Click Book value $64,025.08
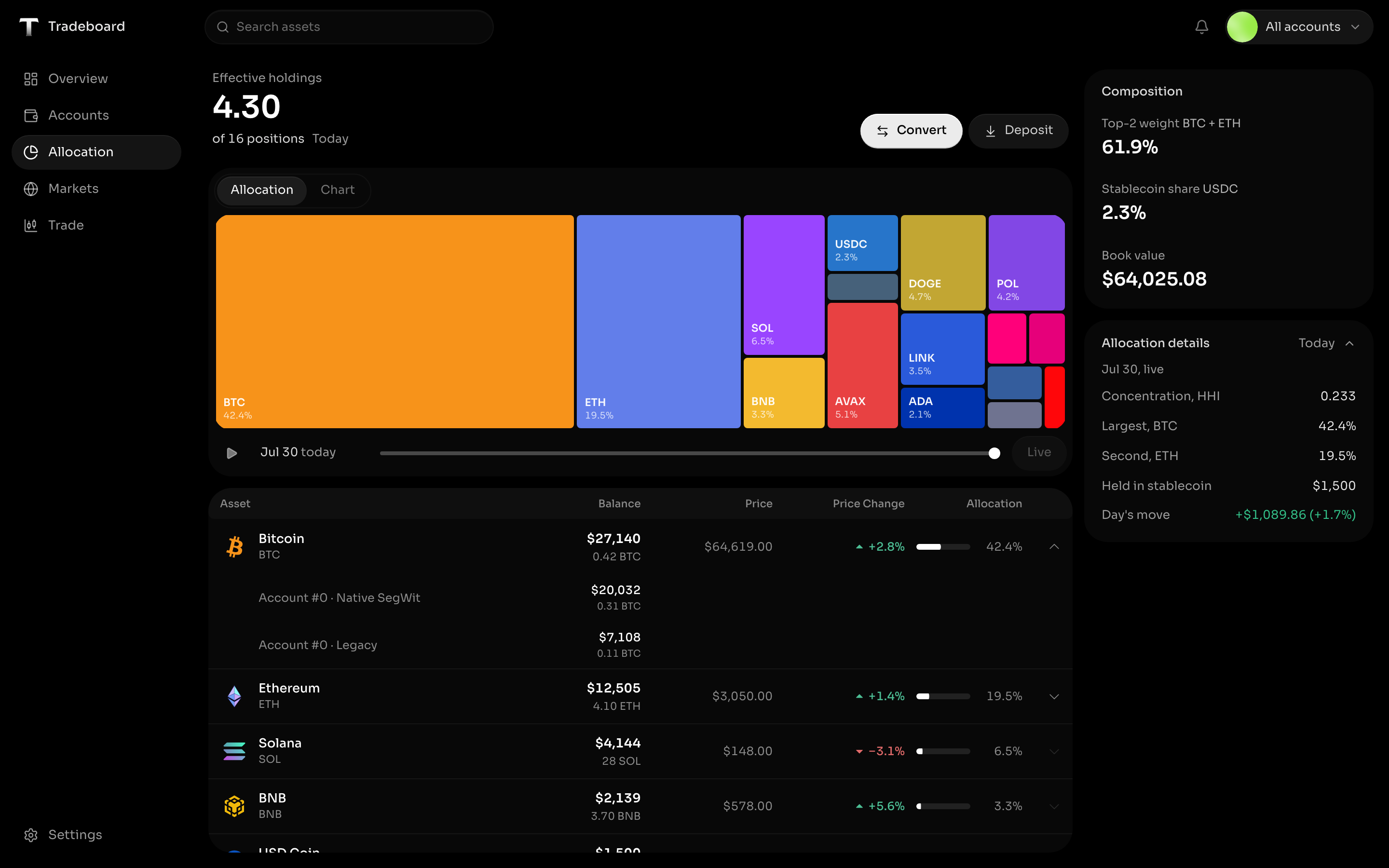Image resolution: width=1389 pixels, height=868 pixels. (1154, 279)
